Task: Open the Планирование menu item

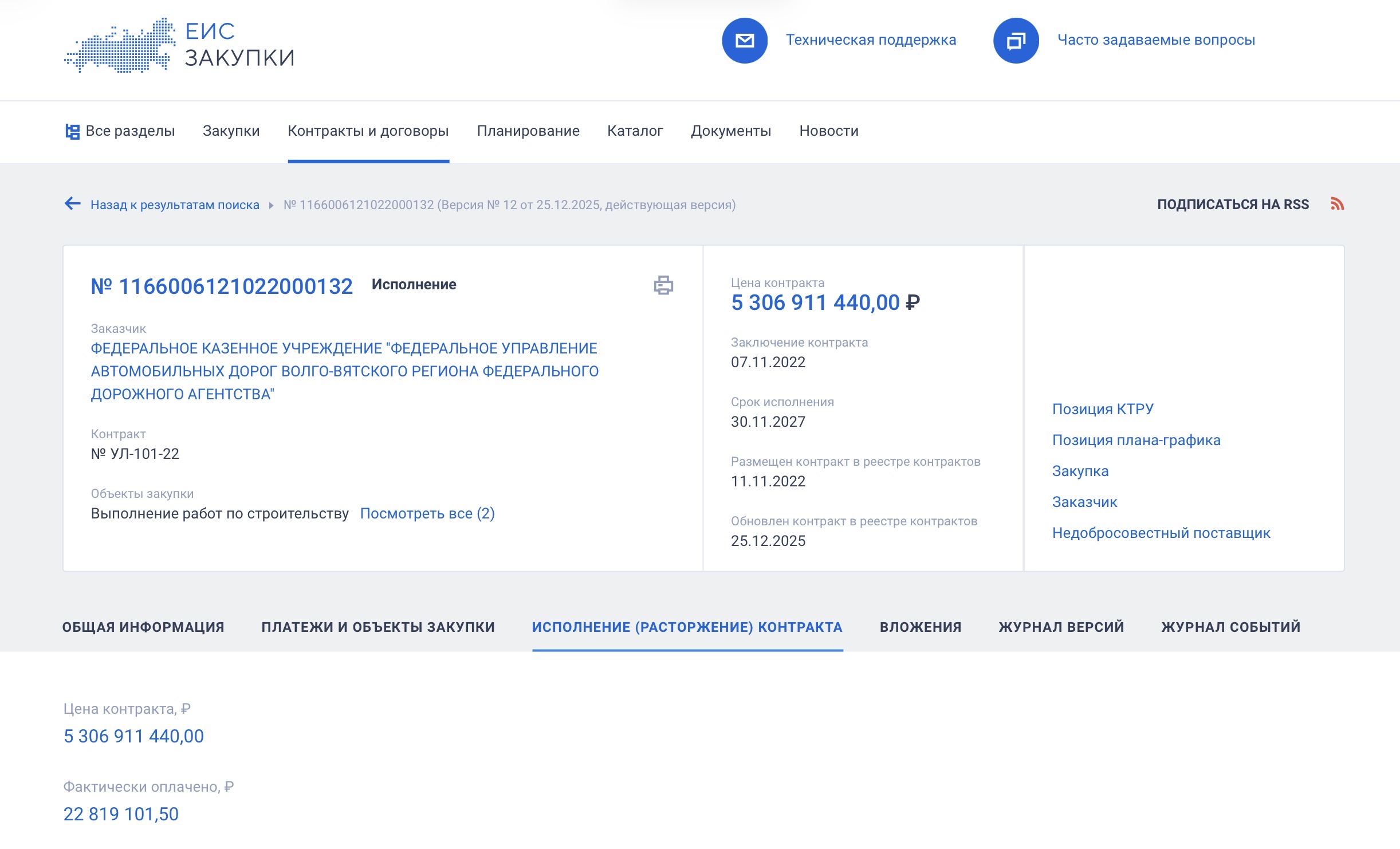Action: pyautogui.click(x=528, y=131)
